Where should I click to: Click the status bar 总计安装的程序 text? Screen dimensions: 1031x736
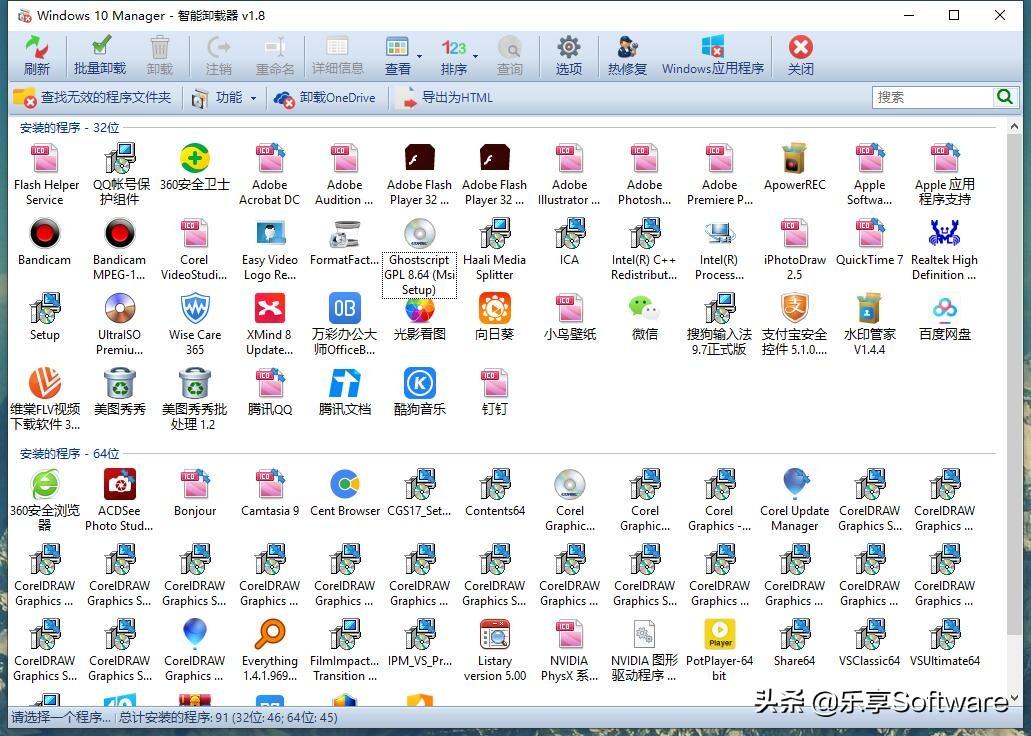coord(229,718)
